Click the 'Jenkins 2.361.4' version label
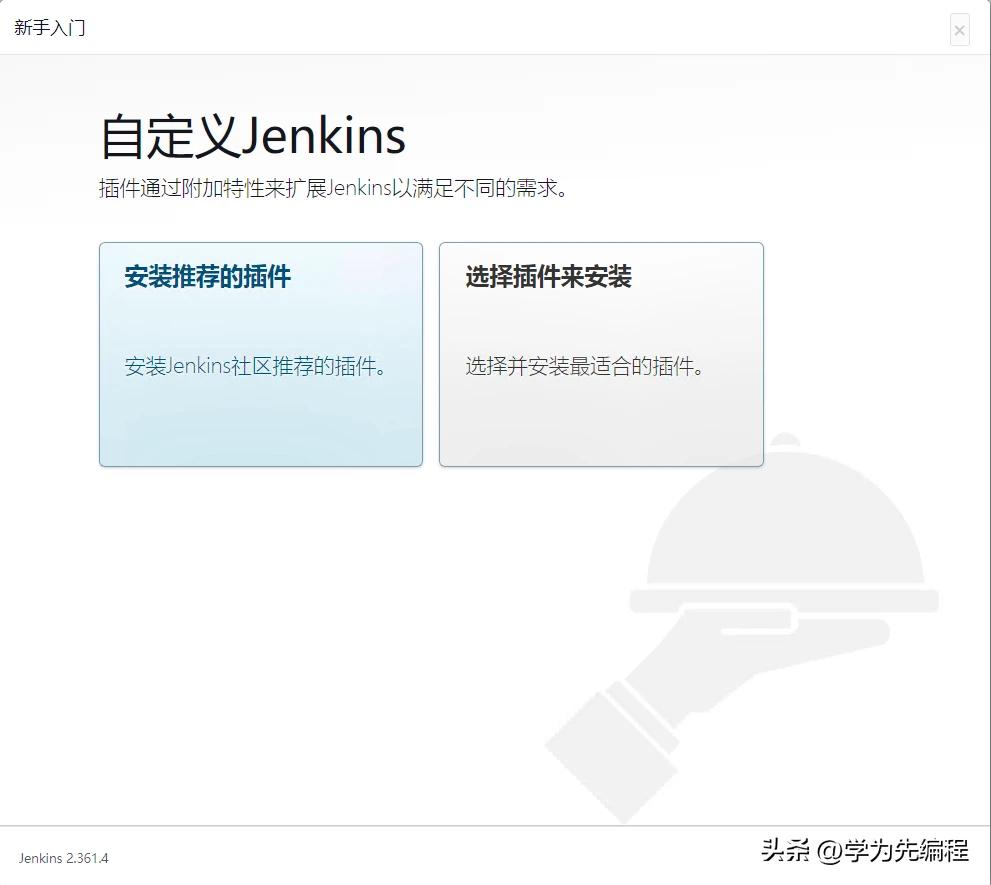 [65, 858]
